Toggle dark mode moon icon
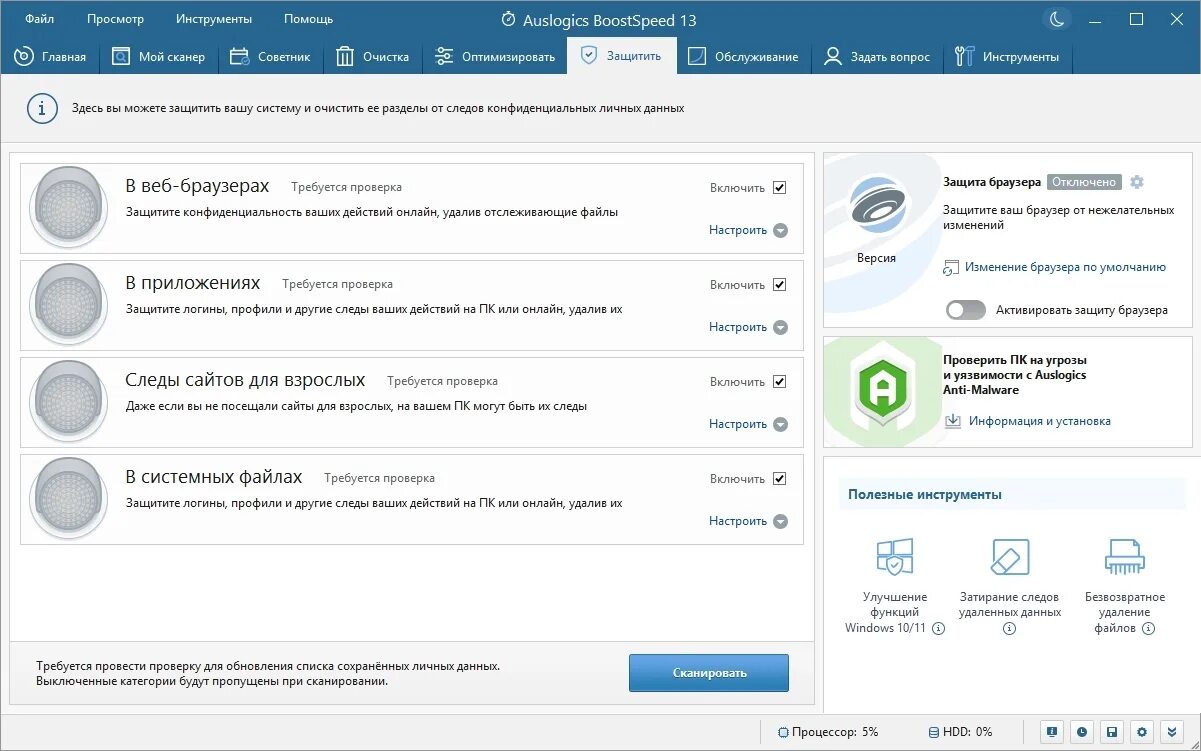1201x751 pixels. coord(1058,19)
